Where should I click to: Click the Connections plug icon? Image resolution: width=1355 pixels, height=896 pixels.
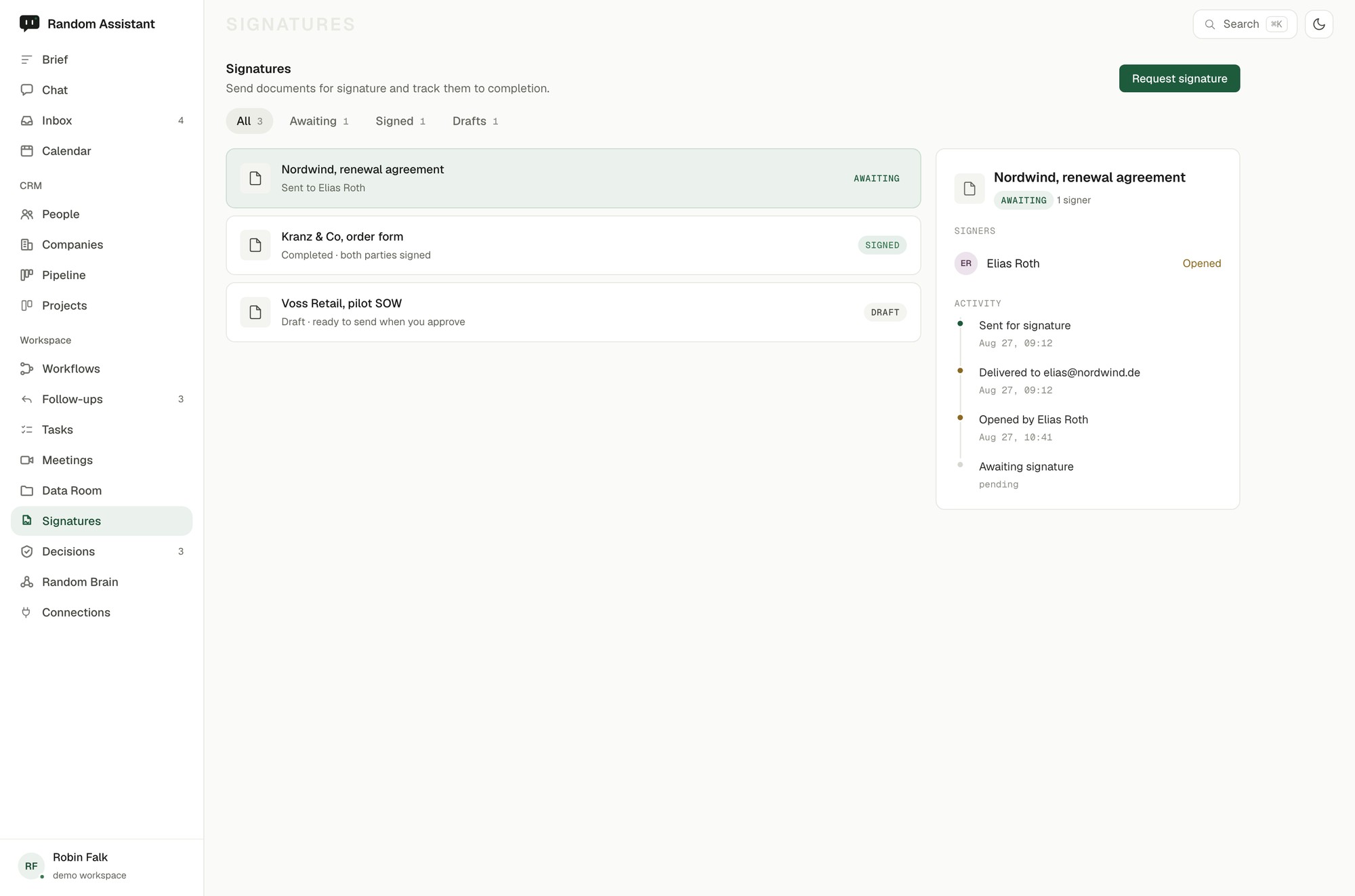click(27, 612)
